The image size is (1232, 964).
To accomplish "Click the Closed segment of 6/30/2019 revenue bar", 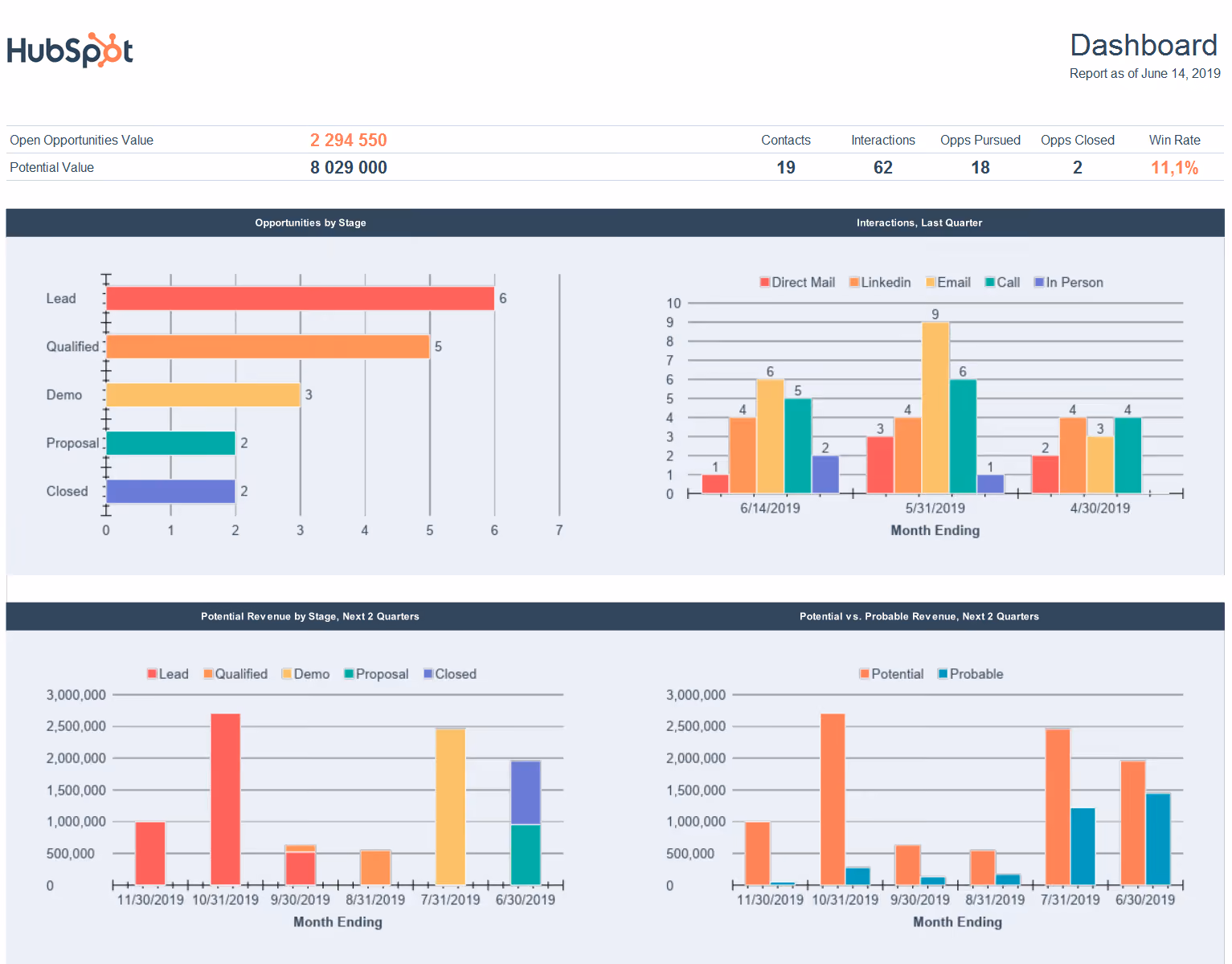I will click(x=526, y=792).
